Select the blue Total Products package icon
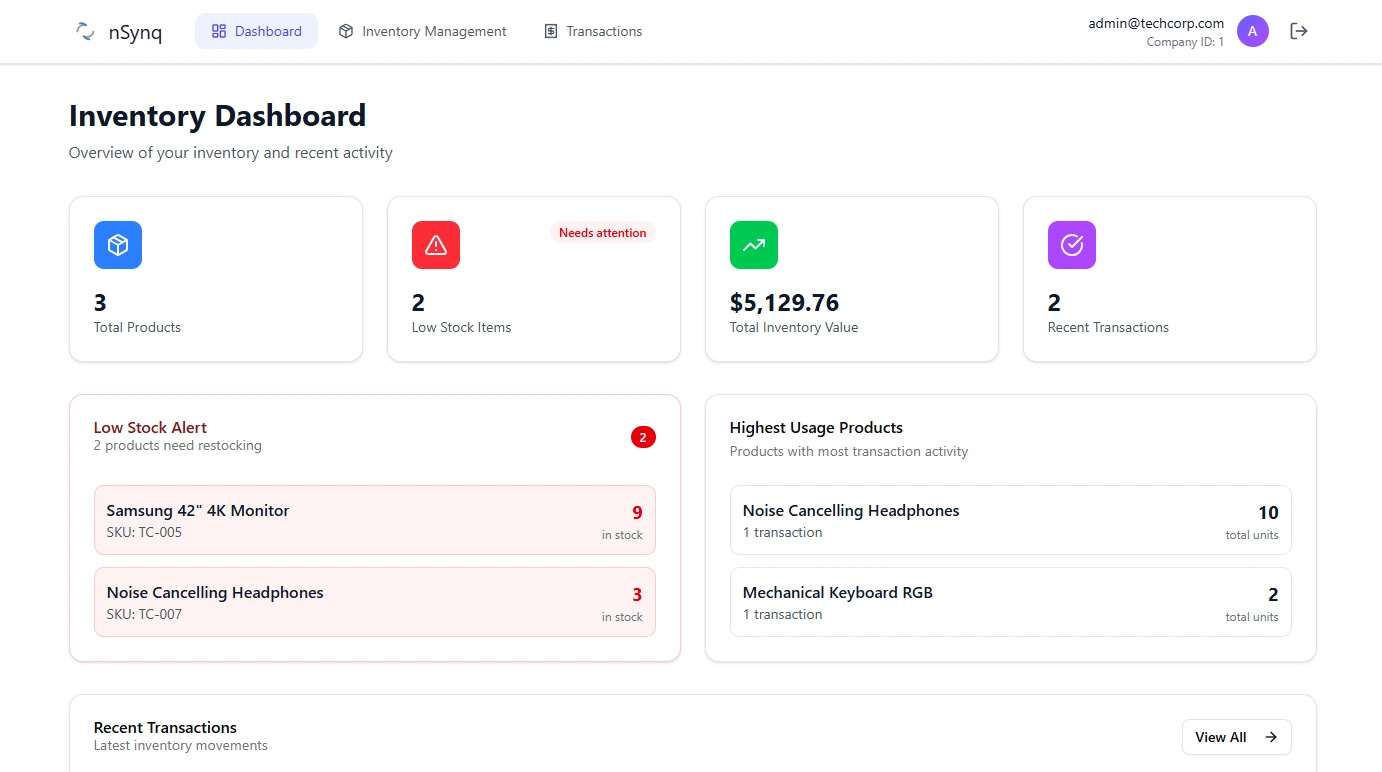 tap(117, 244)
